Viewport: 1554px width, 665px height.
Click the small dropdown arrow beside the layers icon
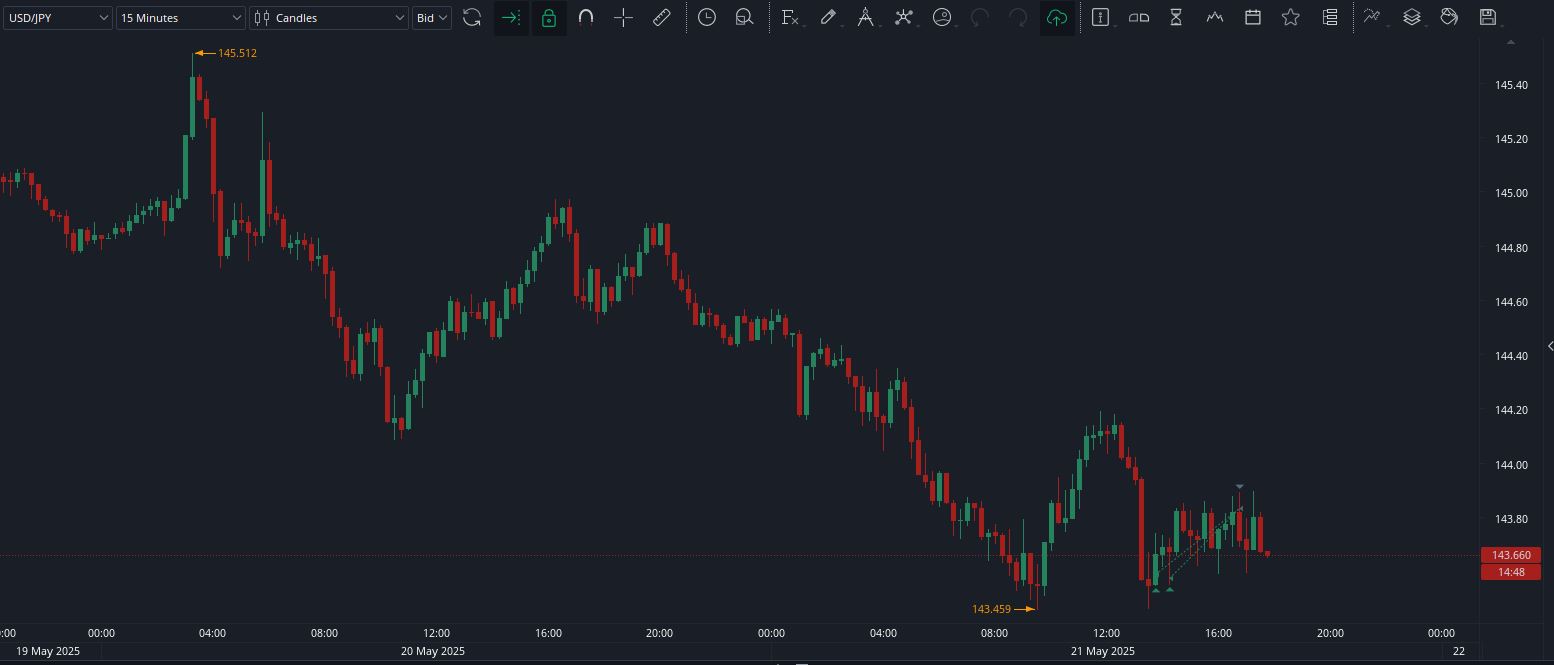(1425, 26)
